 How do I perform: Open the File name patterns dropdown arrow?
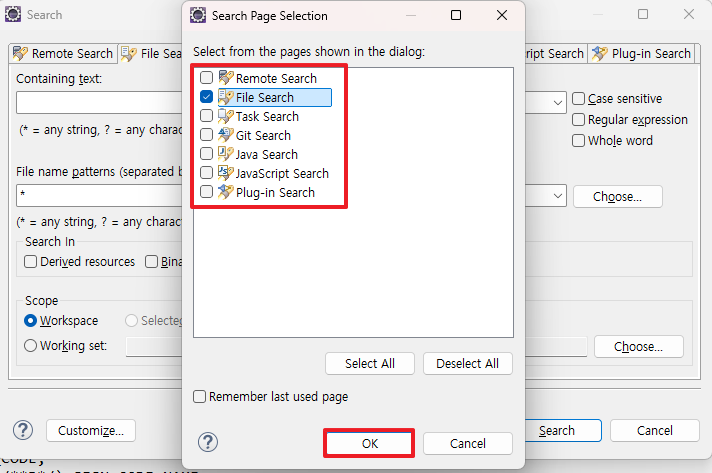(558, 196)
